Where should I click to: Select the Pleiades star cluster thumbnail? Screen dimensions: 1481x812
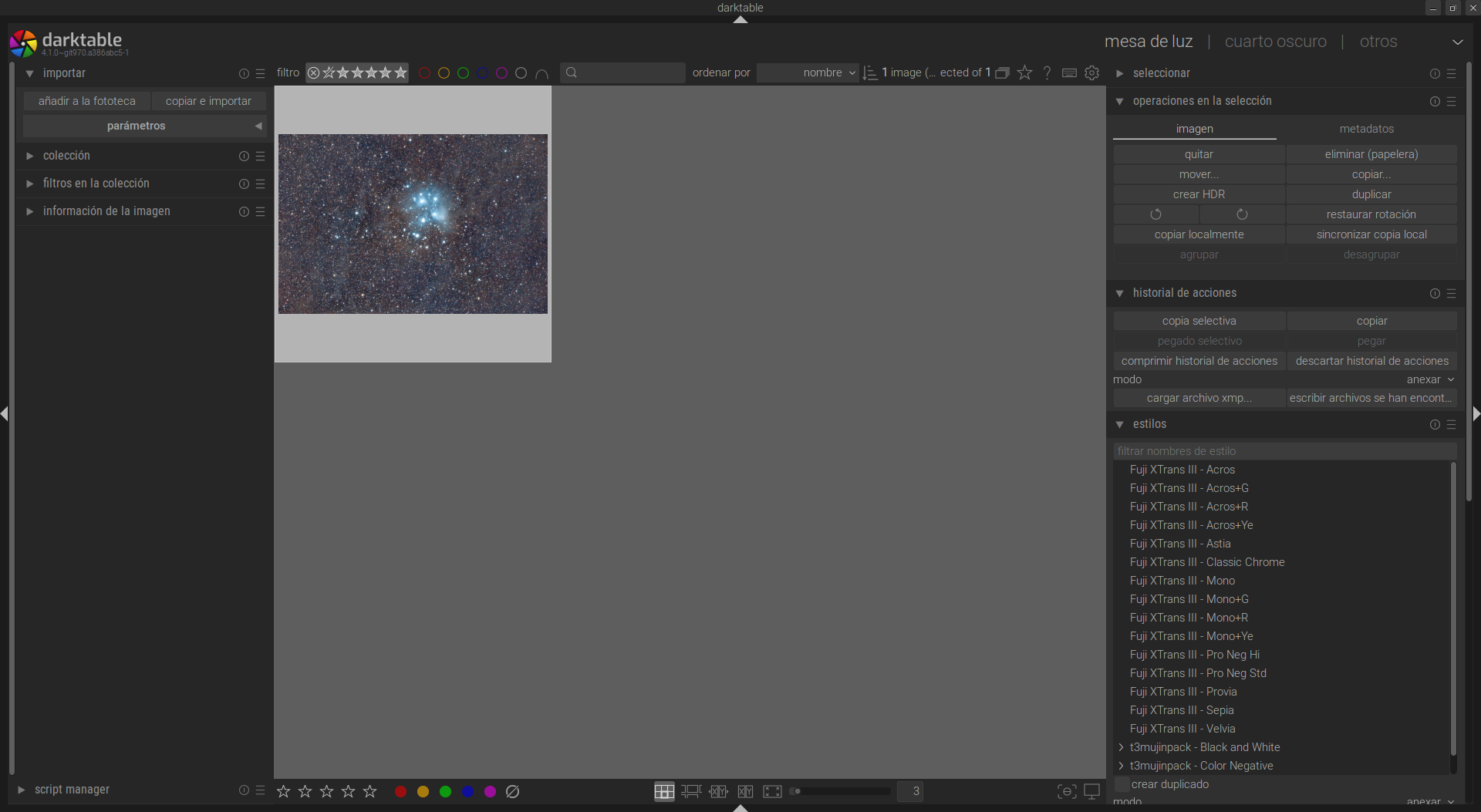(x=413, y=224)
